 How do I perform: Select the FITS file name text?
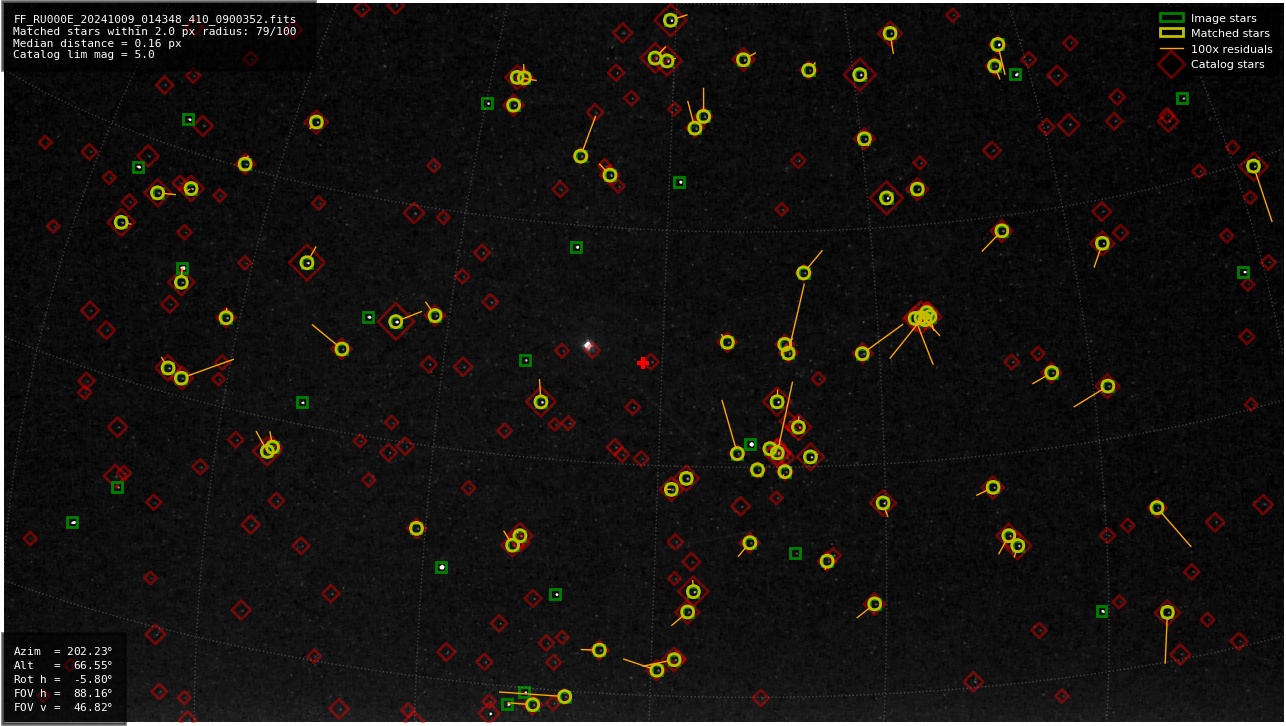click(155, 19)
